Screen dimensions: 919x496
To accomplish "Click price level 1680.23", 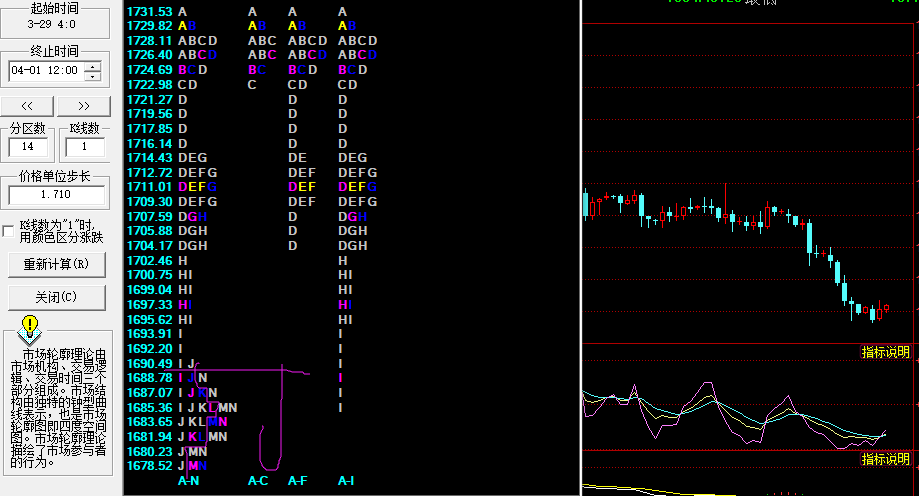I will (x=149, y=451).
